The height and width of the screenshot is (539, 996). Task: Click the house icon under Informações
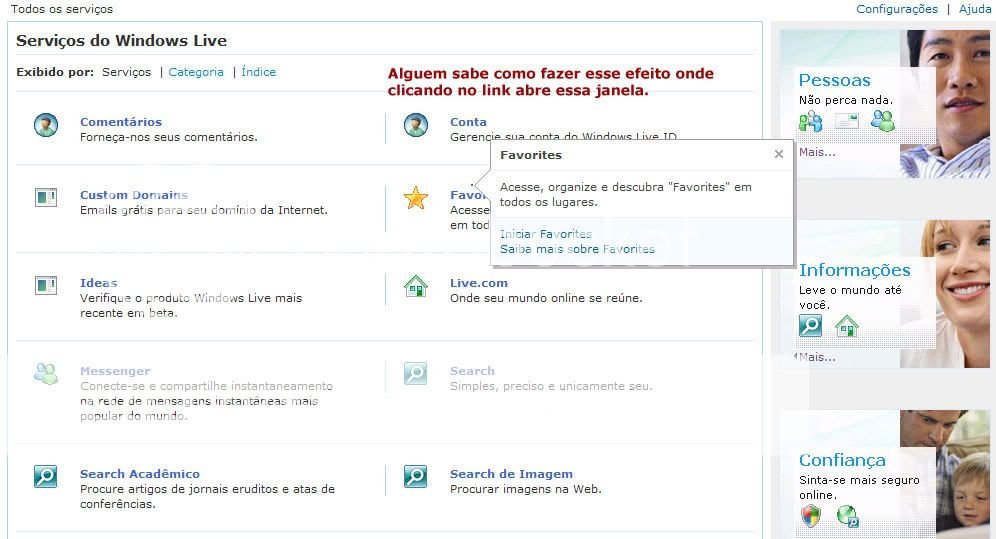(847, 326)
